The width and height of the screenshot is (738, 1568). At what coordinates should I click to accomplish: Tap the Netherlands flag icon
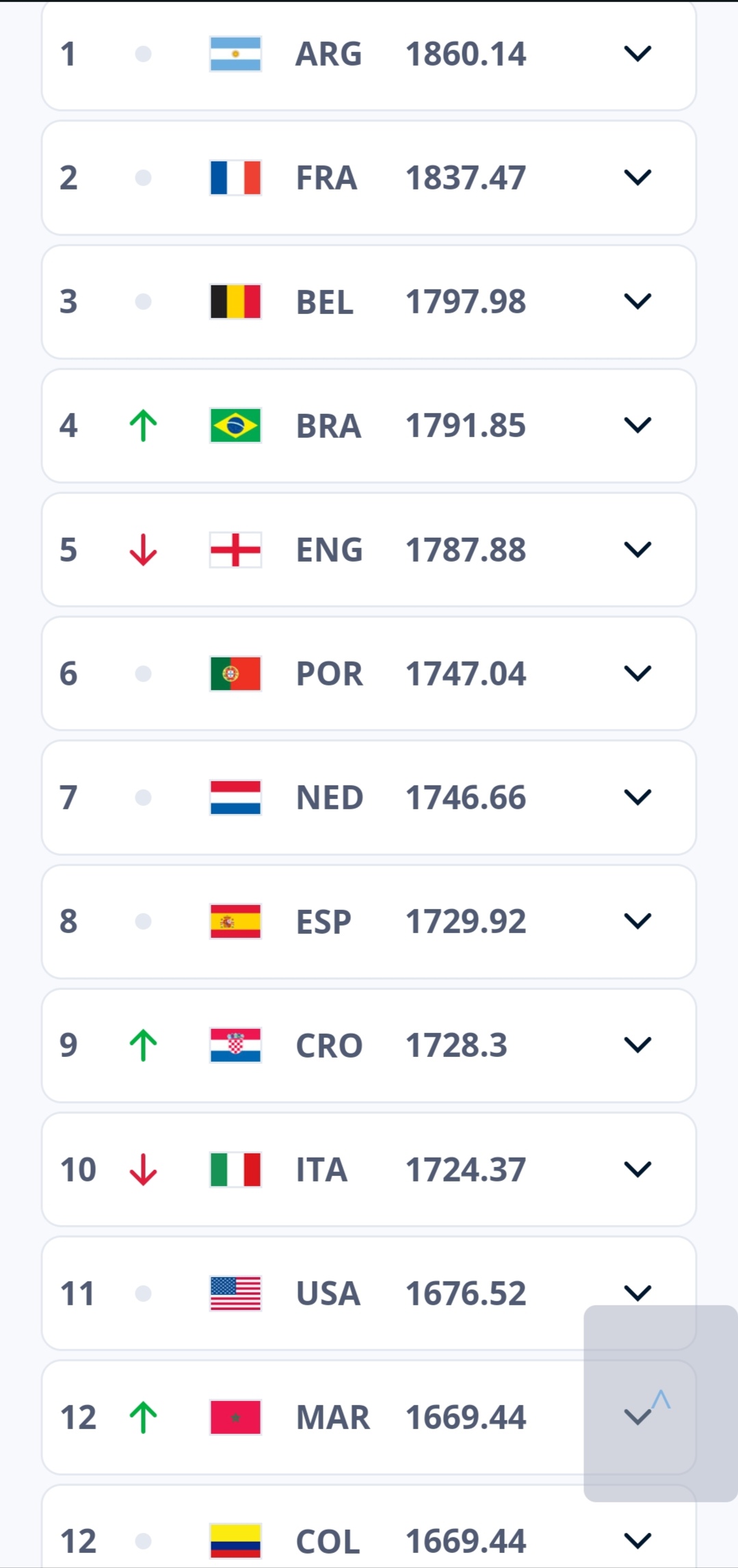235,798
